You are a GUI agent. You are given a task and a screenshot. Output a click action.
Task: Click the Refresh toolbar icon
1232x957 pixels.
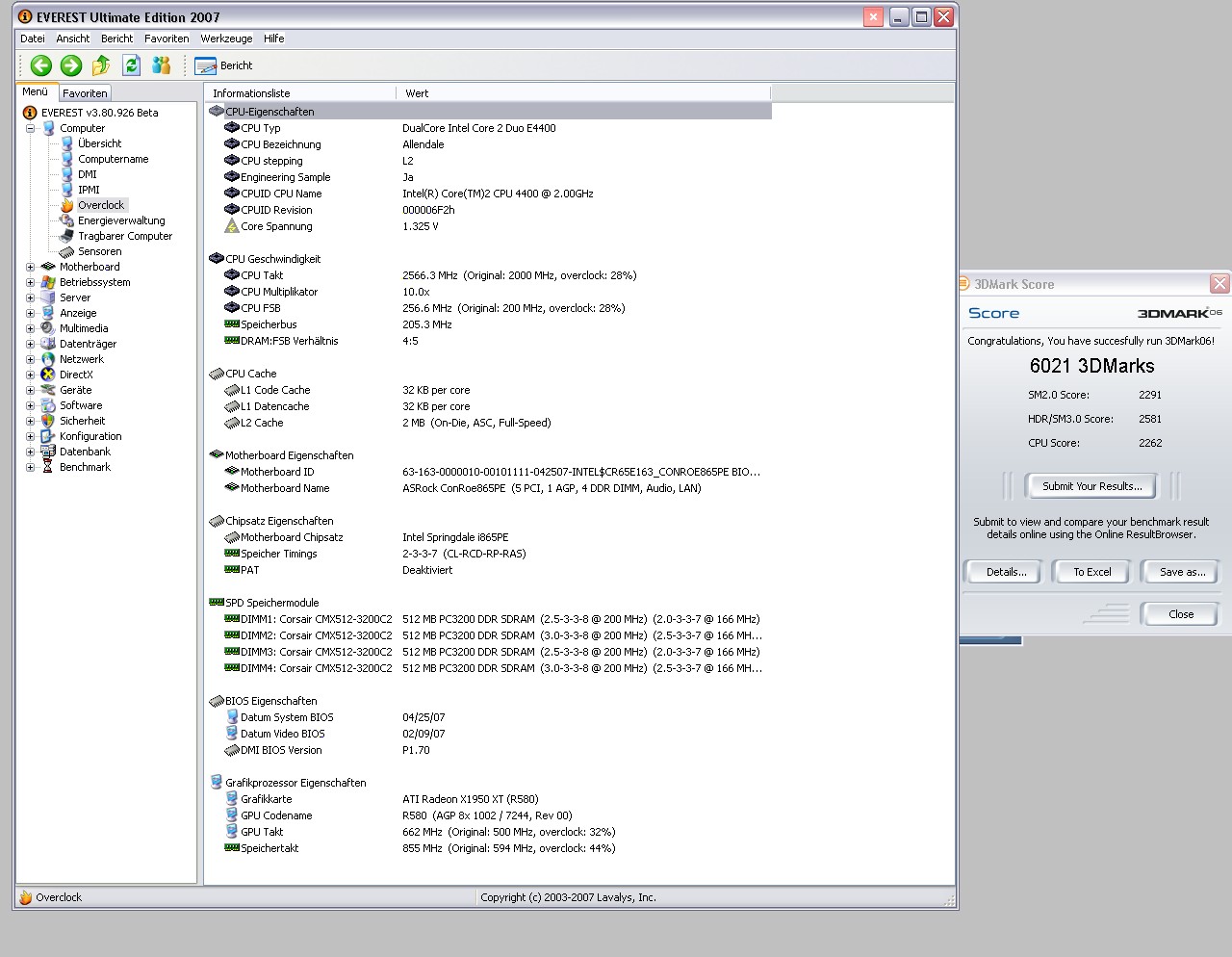[x=132, y=65]
